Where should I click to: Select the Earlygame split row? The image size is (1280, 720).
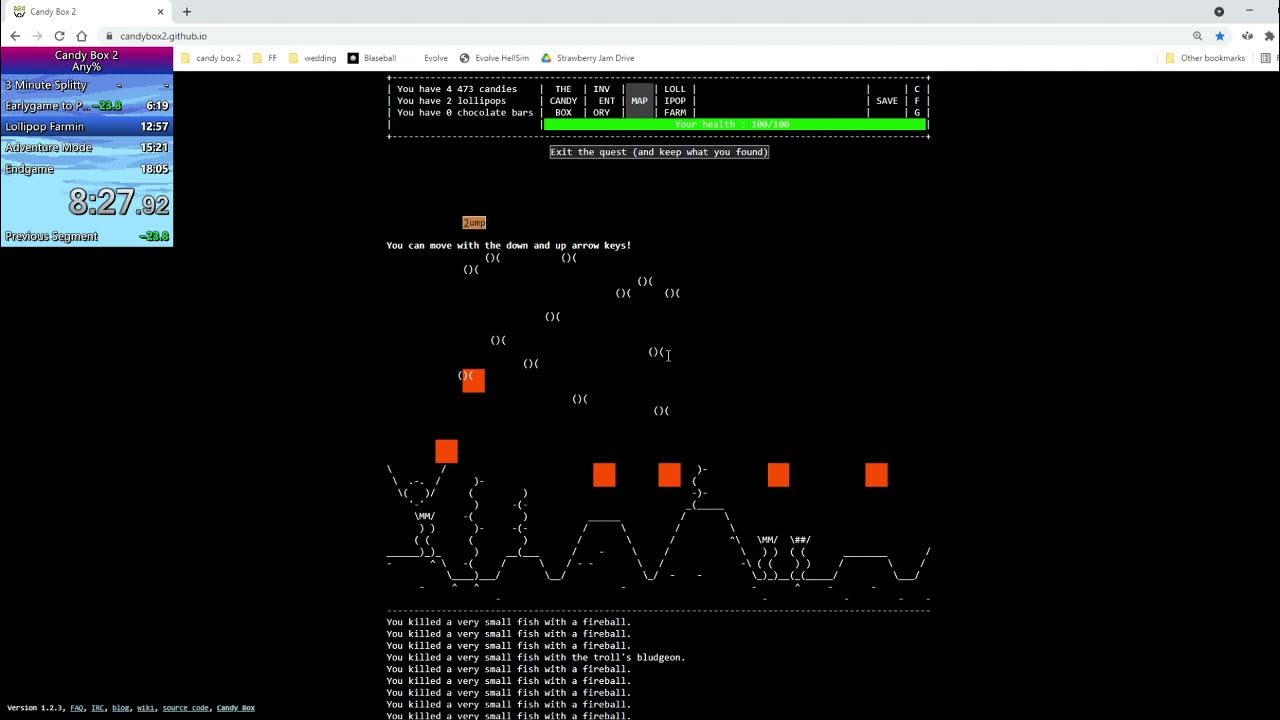click(x=86, y=105)
